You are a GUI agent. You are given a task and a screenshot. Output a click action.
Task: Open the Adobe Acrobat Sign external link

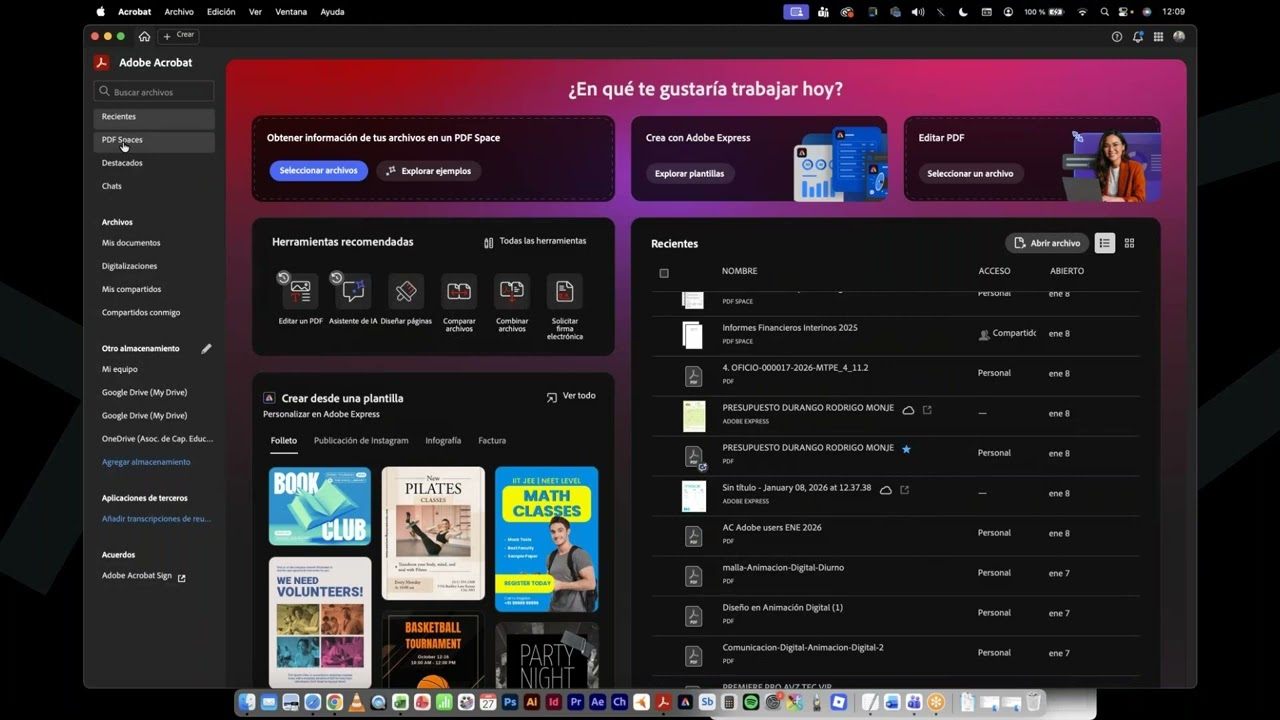[x=143, y=576]
